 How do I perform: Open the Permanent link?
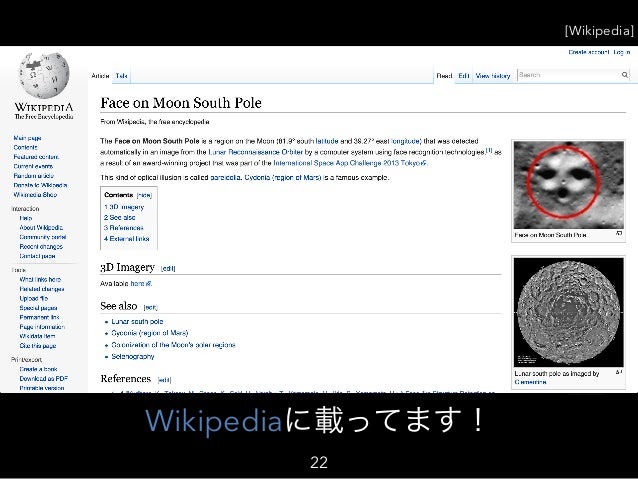(x=39, y=317)
